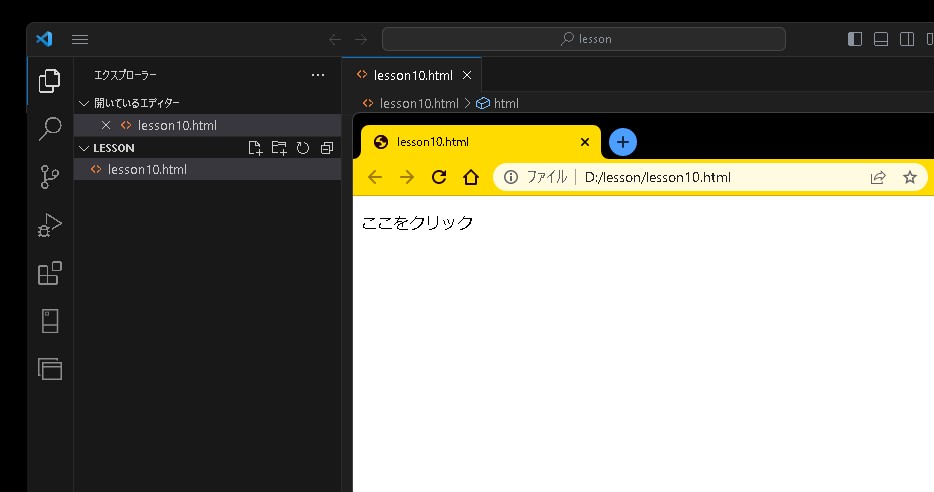Image resolution: width=934 pixels, height=492 pixels.
Task: Open Run and Debug view
Action: coord(50,226)
